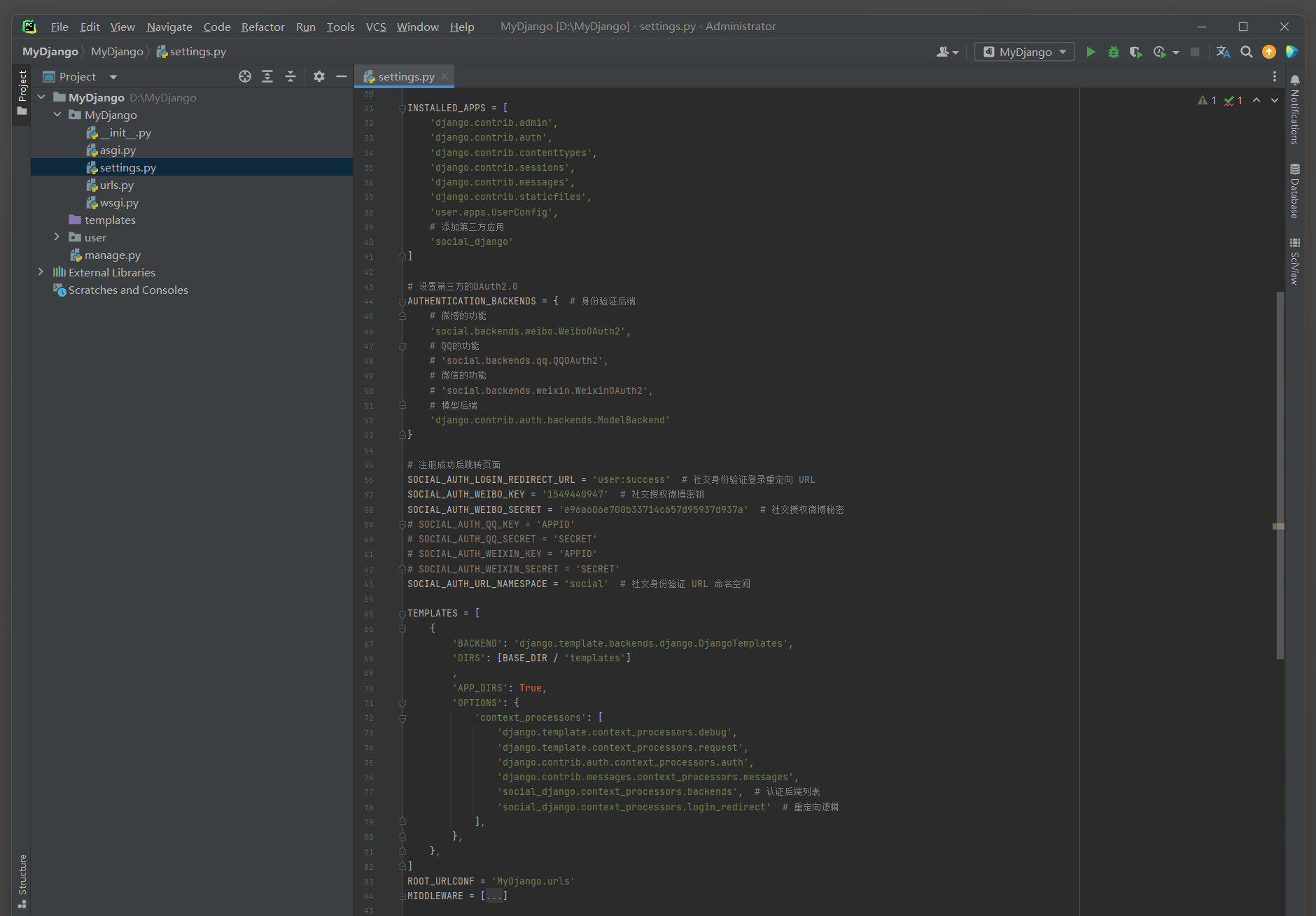This screenshot has width=1316, height=916.
Task: Select asgi.py in the project tree
Action: 118,150
